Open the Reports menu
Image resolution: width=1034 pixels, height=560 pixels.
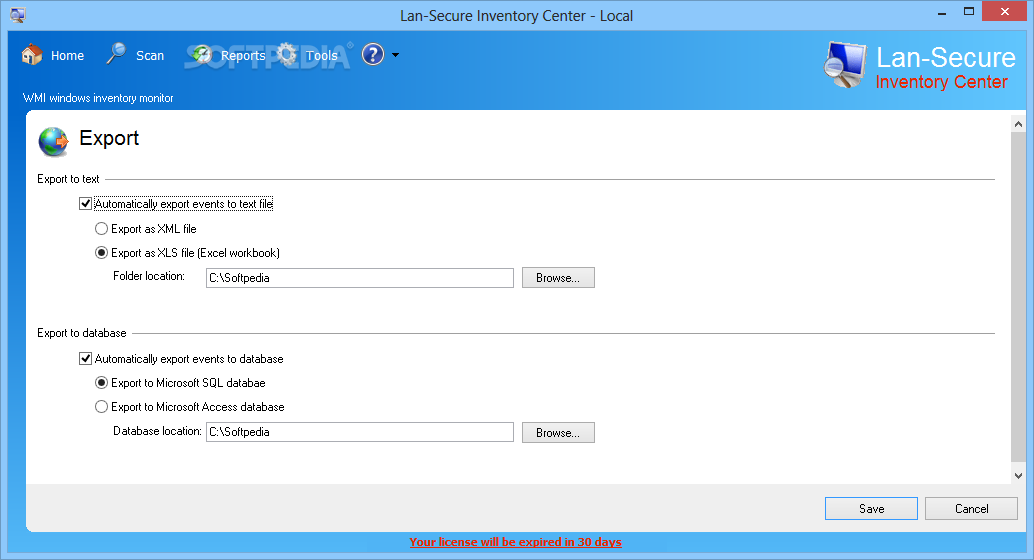[243, 55]
